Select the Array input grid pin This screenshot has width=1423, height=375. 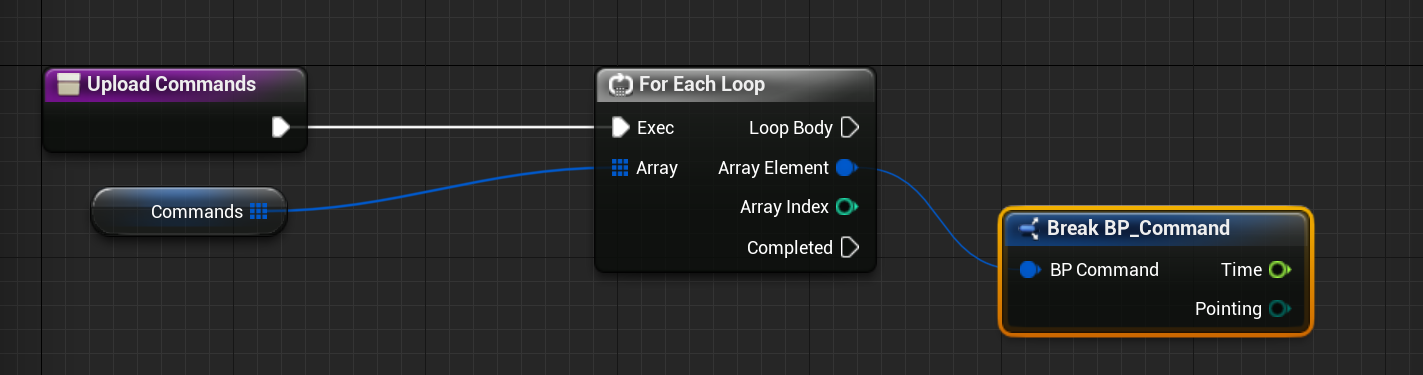[x=619, y=167]
